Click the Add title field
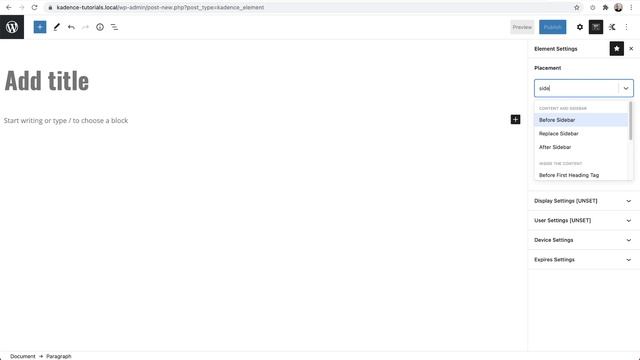This screenshot has height=360, width=640. point(47,80)
